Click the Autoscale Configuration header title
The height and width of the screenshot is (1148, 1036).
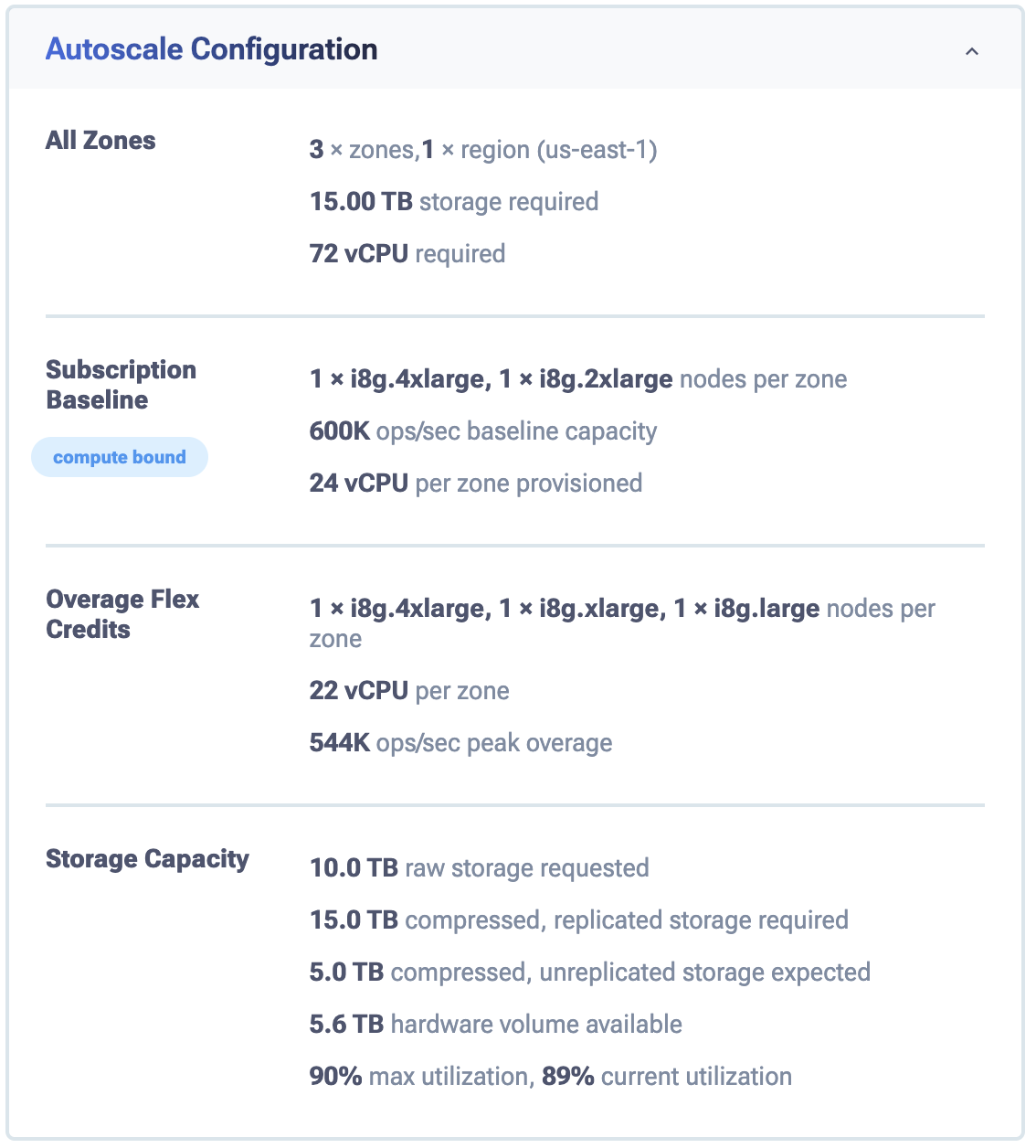point(211,49)
